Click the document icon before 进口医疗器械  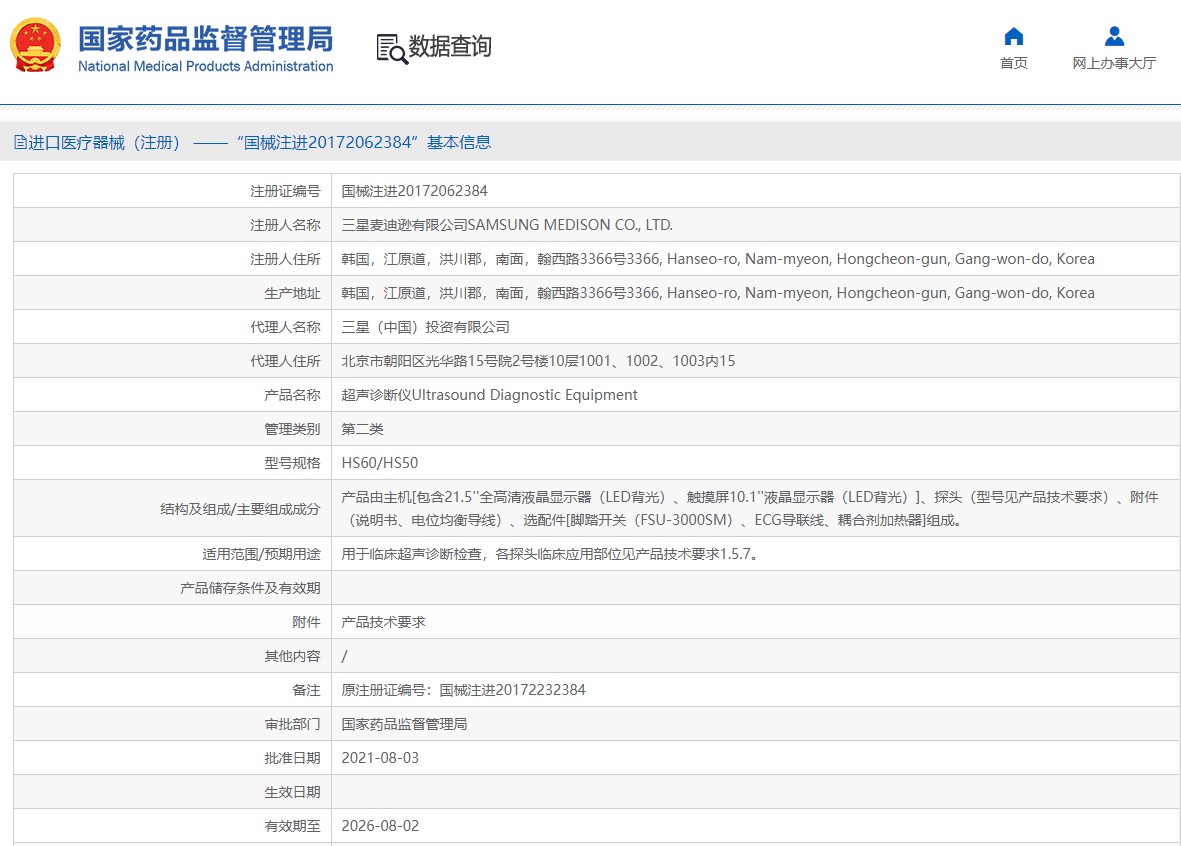20,142
